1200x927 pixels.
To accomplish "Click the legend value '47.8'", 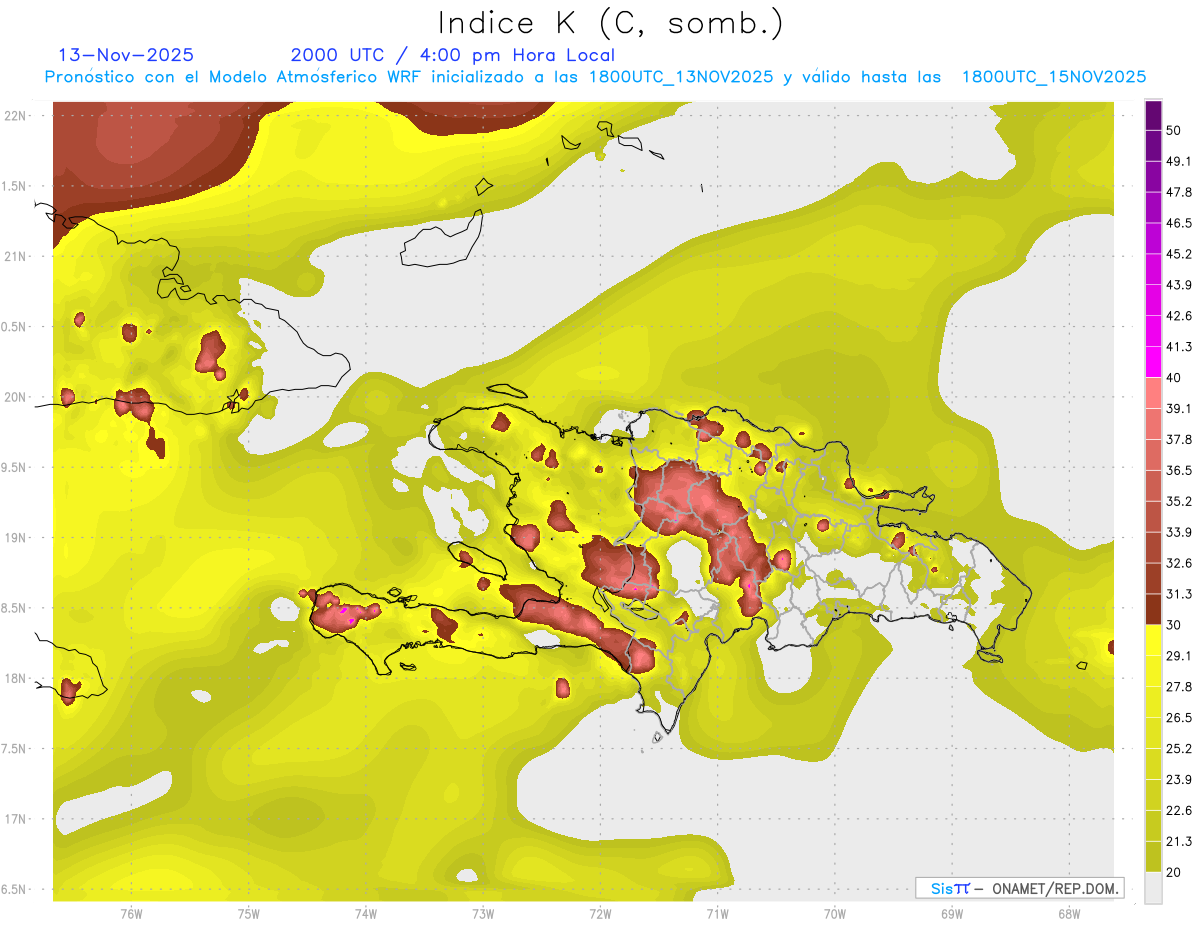I will coord(1179,192).
